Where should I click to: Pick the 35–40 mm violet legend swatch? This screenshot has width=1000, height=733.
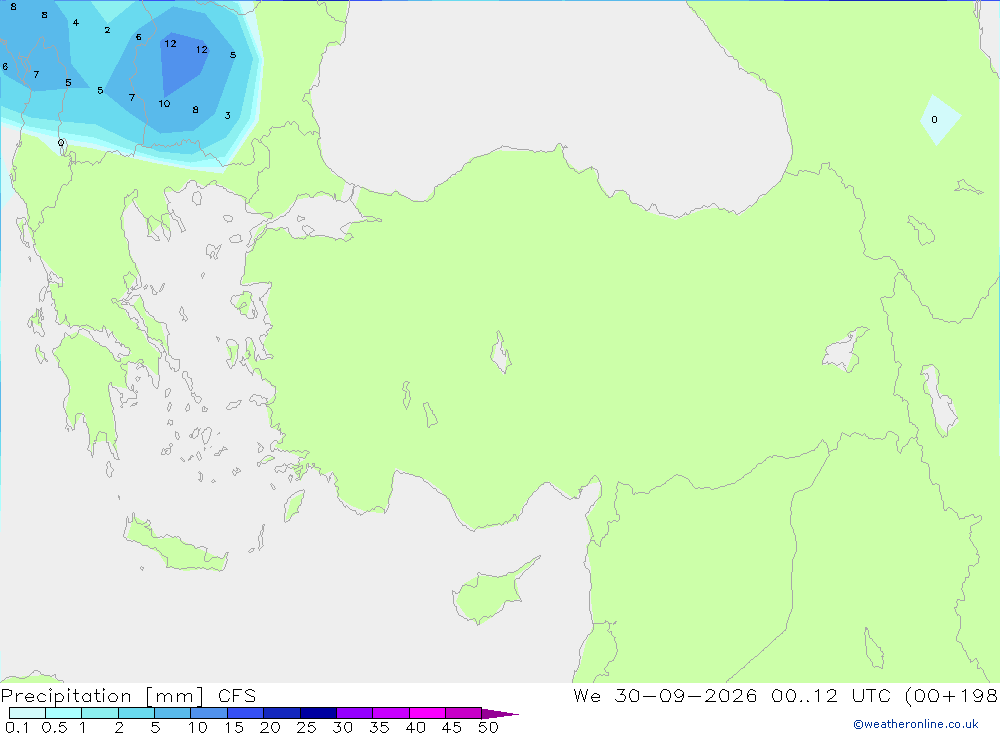pyautogui.click(x=391, y=713)
